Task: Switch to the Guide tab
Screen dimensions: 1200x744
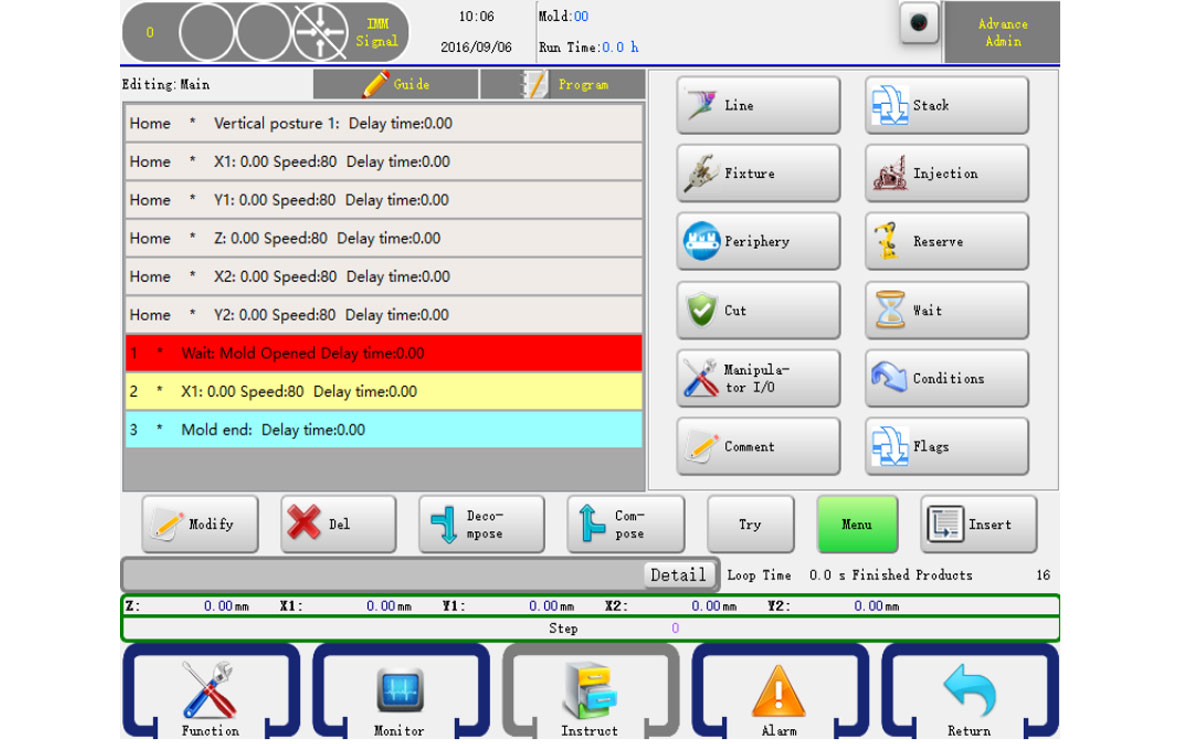Action: point(396,85)
